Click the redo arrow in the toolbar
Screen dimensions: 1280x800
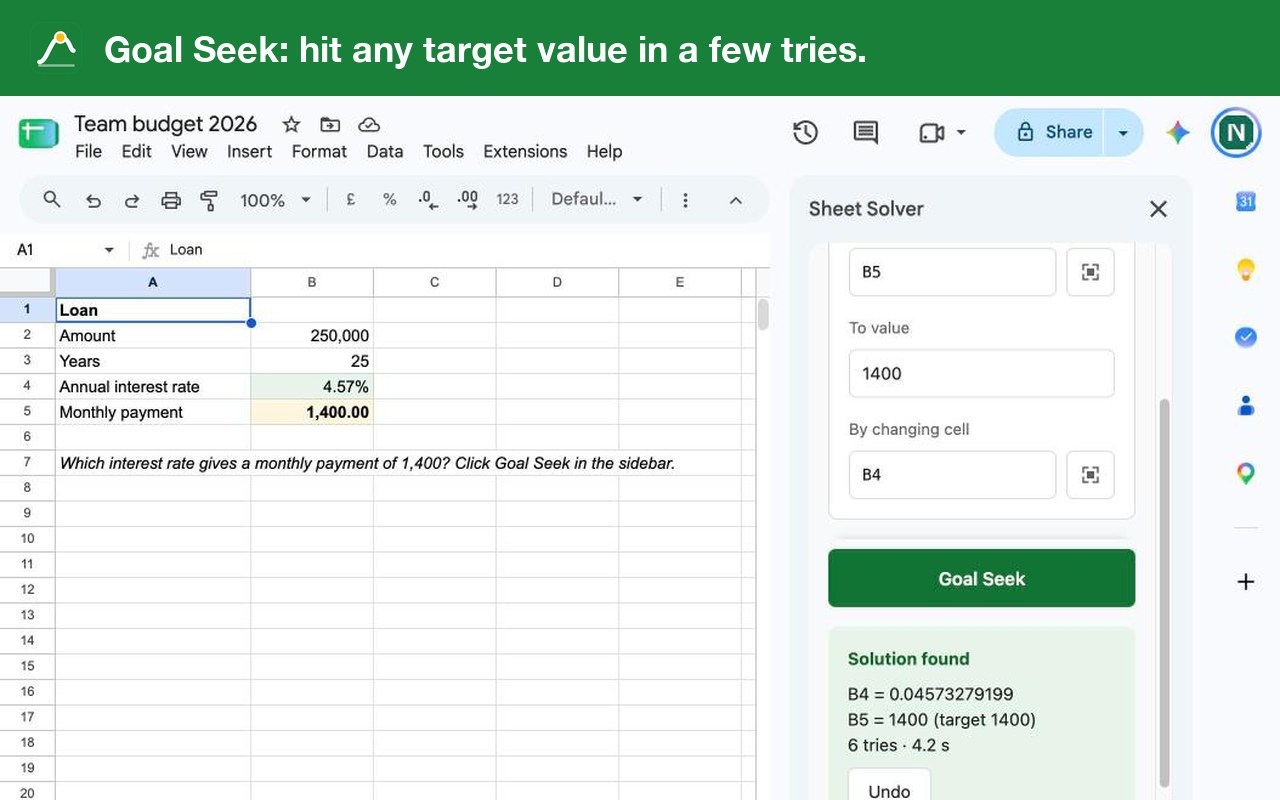point(131,200)
